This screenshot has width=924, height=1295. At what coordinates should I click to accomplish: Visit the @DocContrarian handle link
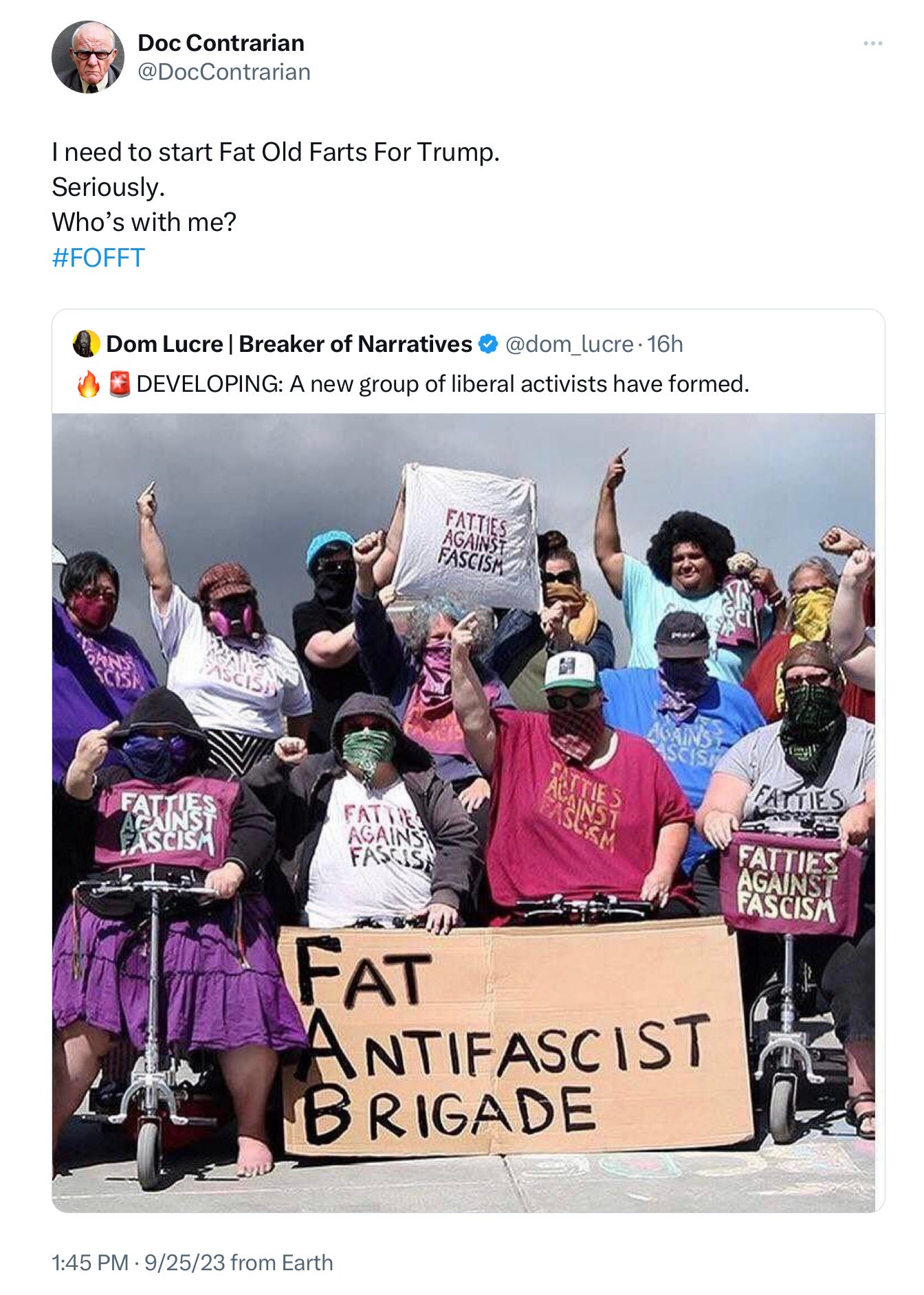[x=224, y=71]
